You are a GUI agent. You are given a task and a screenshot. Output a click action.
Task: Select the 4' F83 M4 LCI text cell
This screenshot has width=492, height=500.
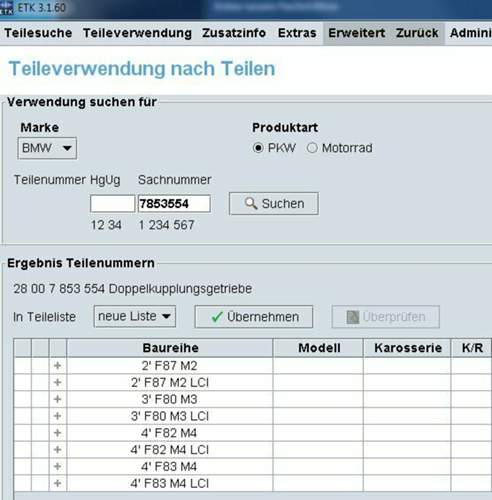(x=170, y=483)
